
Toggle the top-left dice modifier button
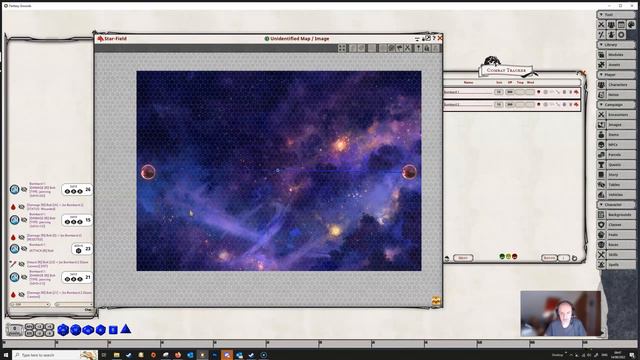point(29,327)
